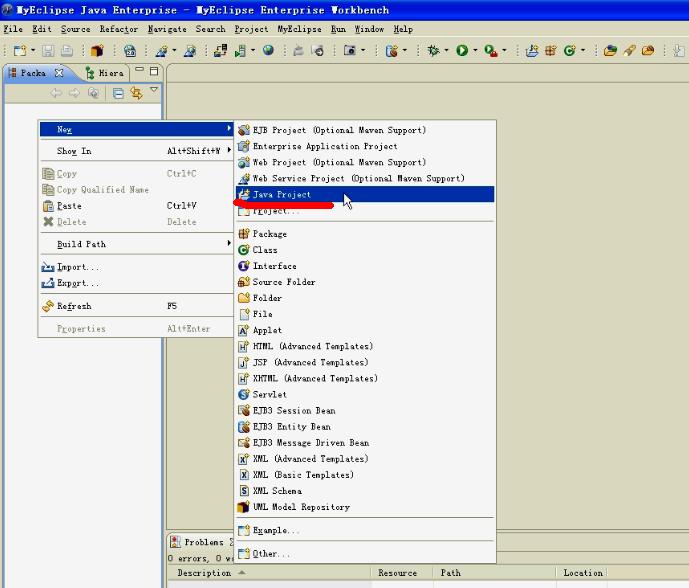
Task: Choose Refresh from context menu
Action: pyautogui.click(x=136, y=306)
